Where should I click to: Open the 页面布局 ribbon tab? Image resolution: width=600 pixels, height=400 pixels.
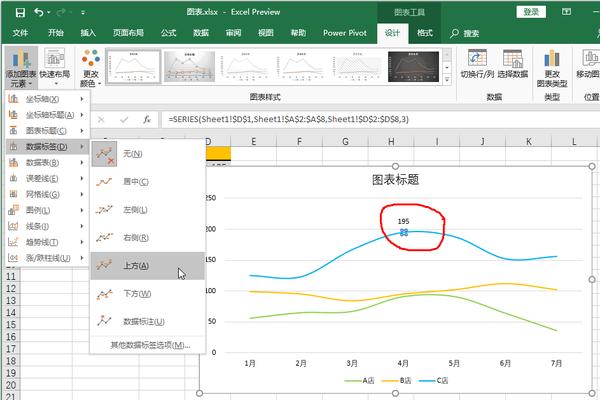(x=128, y=33)
